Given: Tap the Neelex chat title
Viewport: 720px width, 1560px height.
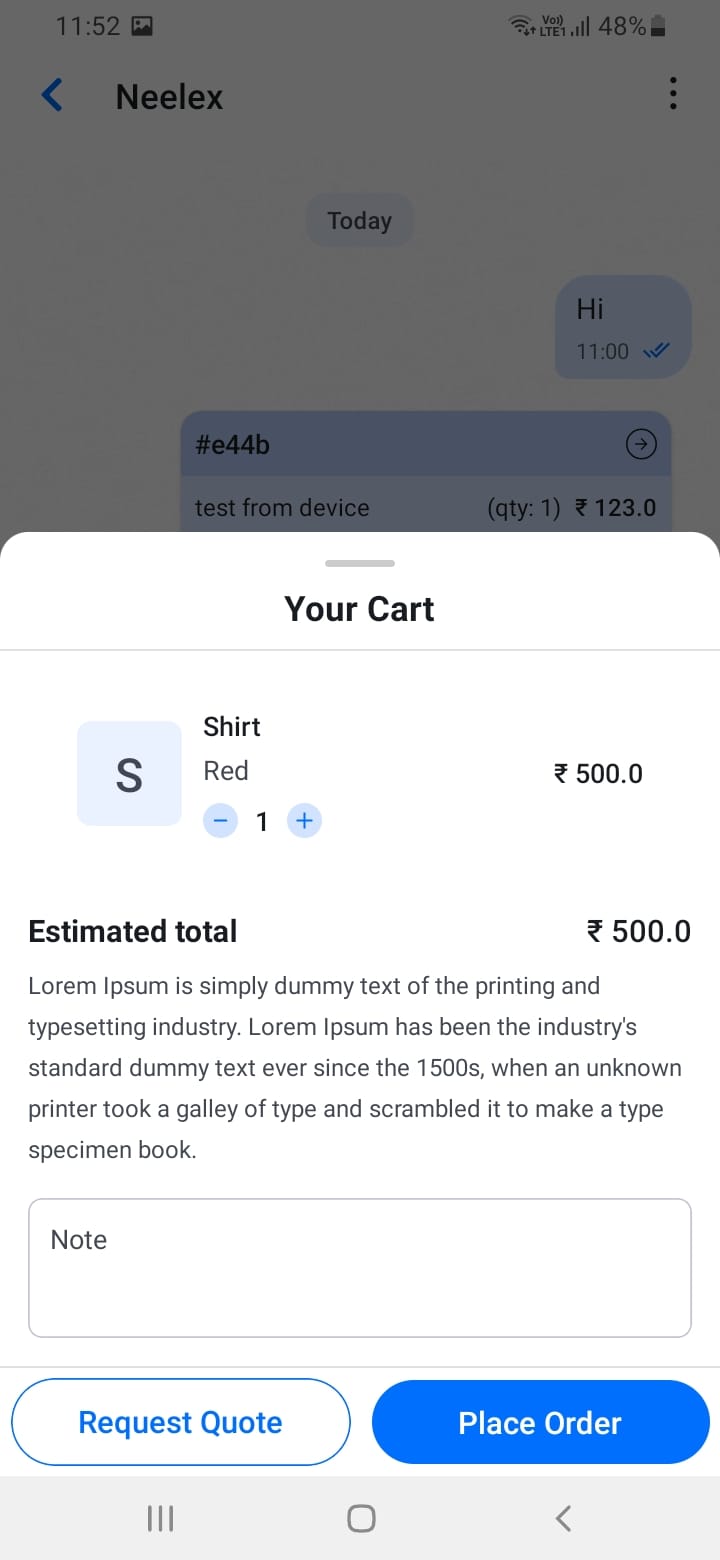Looking at the screenshot, I should 169,97.
